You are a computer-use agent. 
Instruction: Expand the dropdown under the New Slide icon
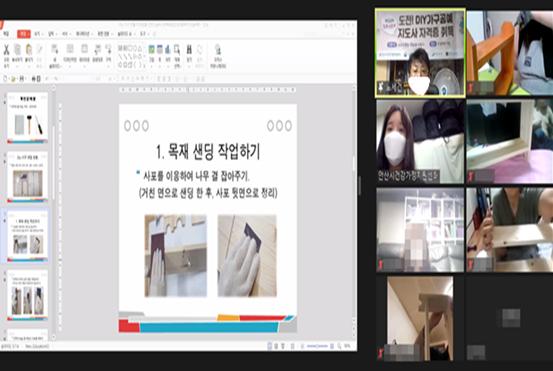tap(55, 66)
